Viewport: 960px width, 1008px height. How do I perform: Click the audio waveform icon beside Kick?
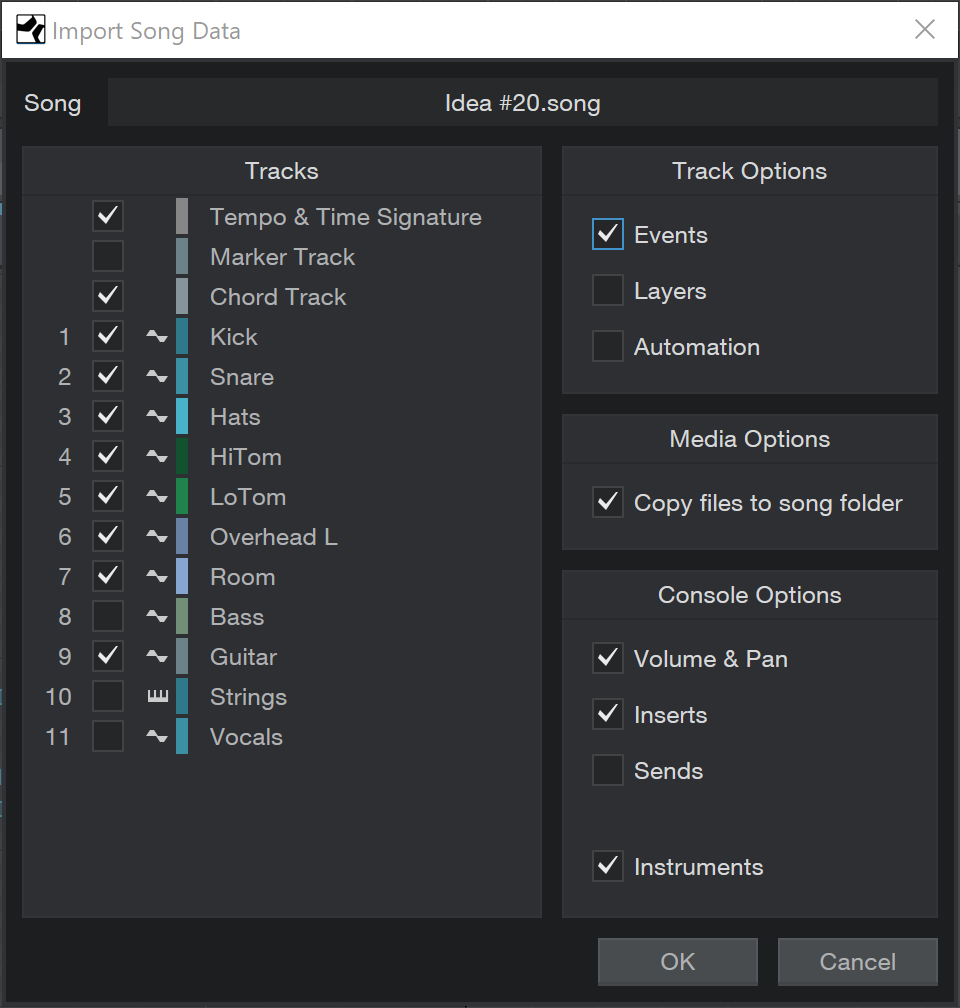click(x=157, y=336)
